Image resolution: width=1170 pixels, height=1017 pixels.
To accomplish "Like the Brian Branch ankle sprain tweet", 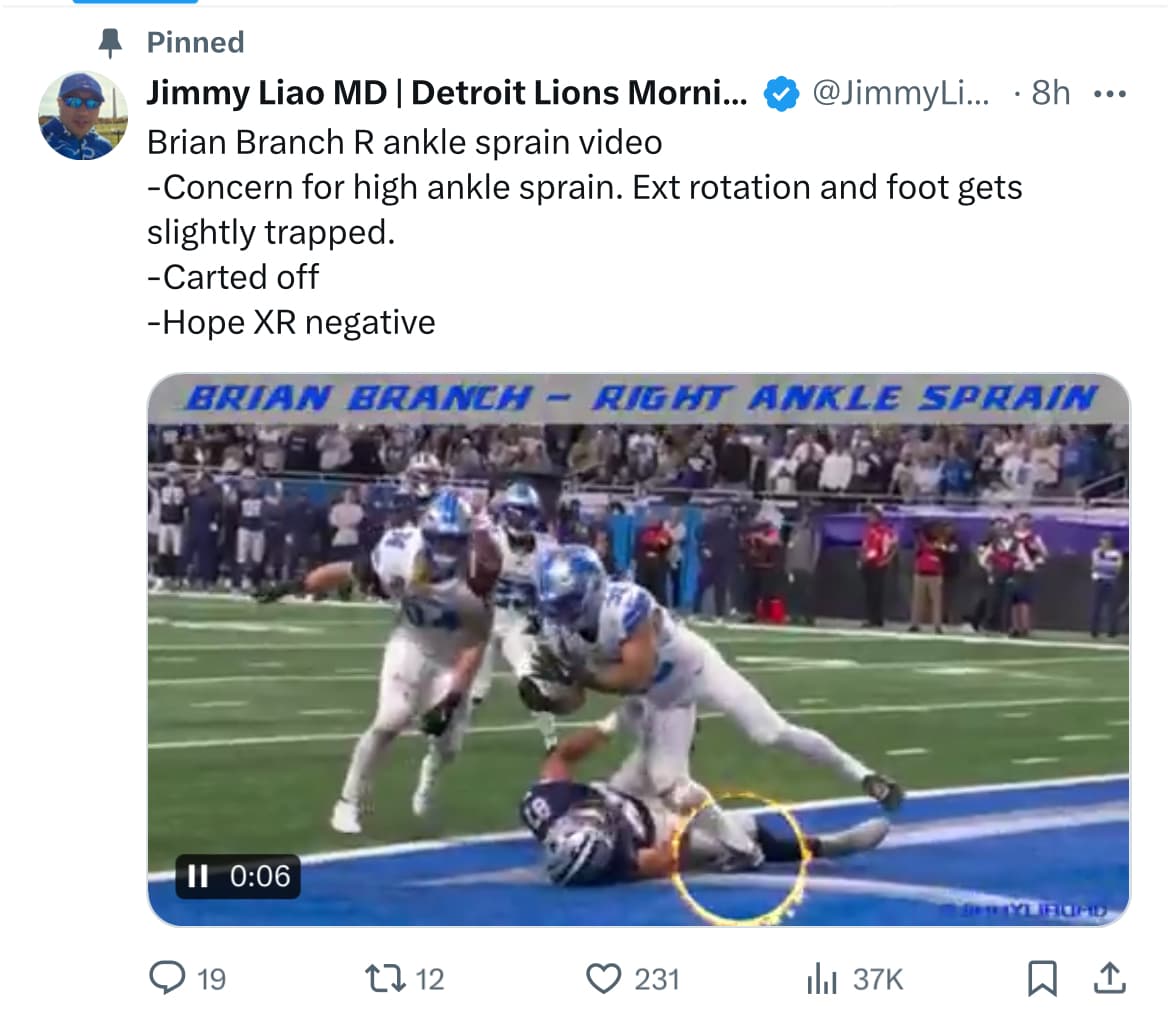I will [603, 977].
